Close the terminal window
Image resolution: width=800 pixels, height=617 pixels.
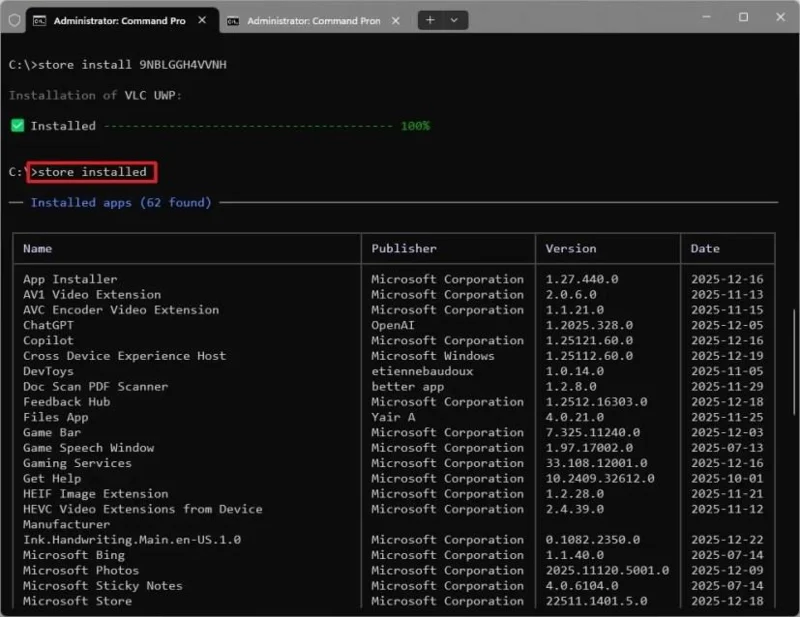(x=781, y=17)
